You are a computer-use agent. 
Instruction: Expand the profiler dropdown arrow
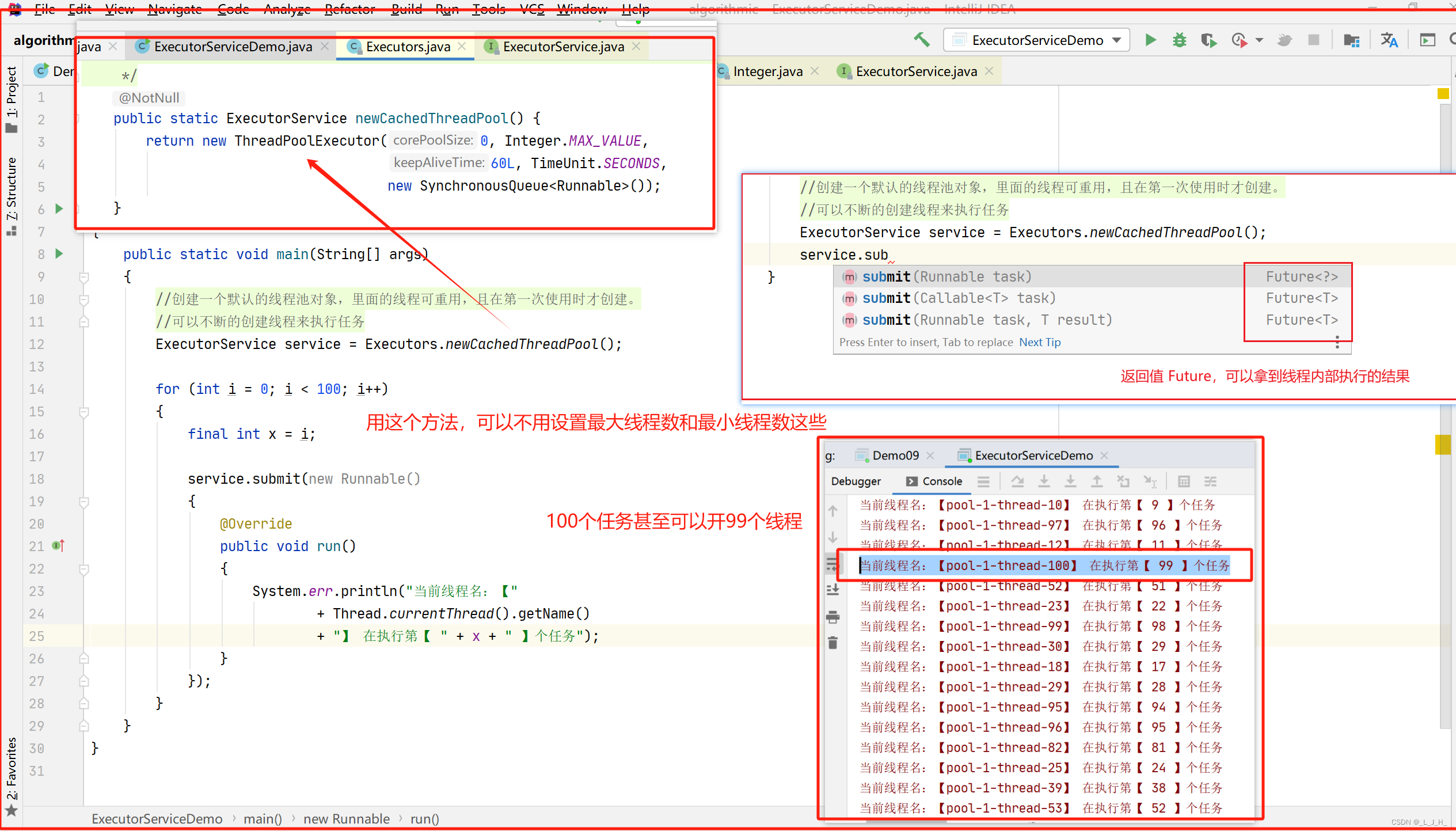[1259, 40]
